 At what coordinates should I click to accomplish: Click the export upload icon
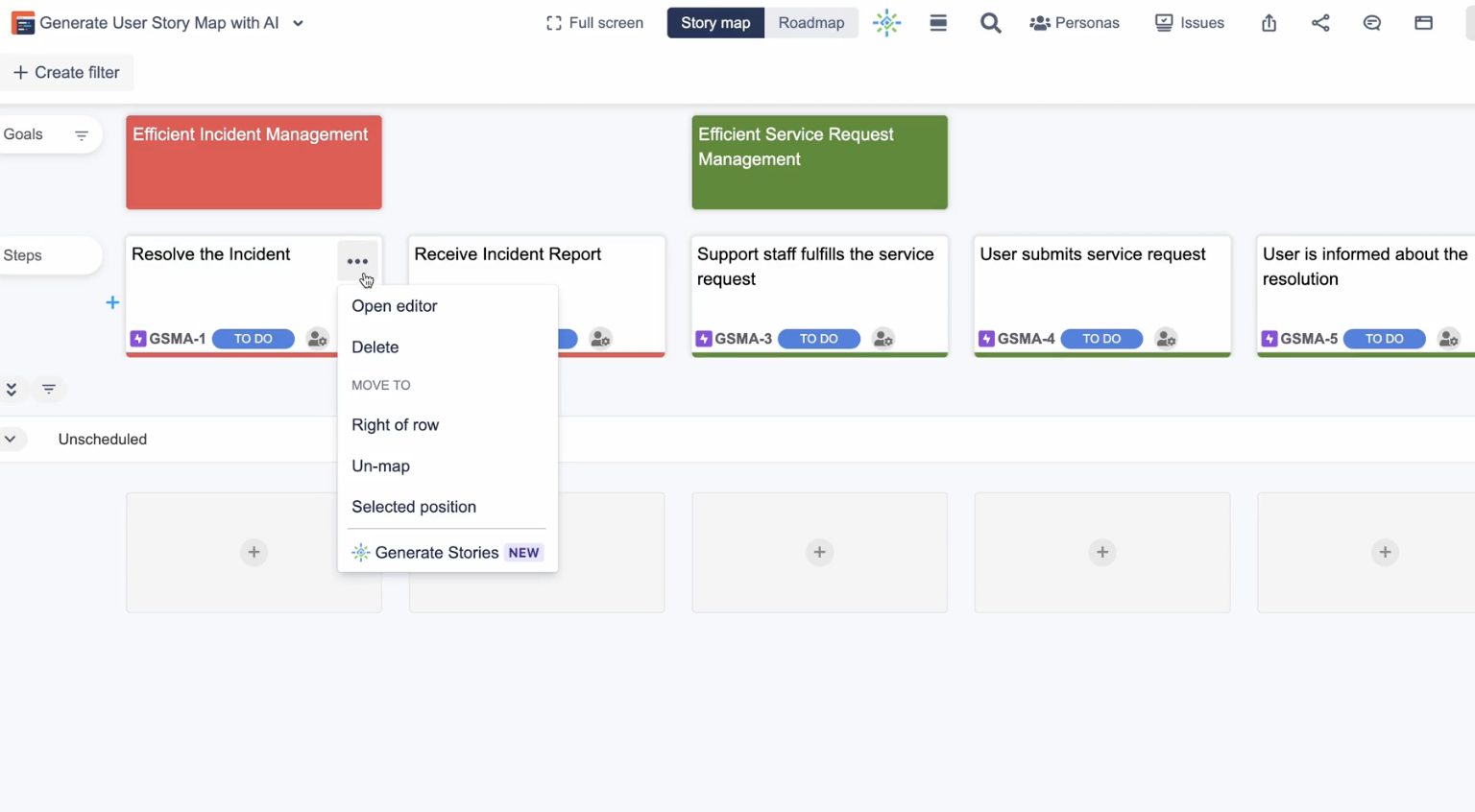click(x=1269, y=23)
